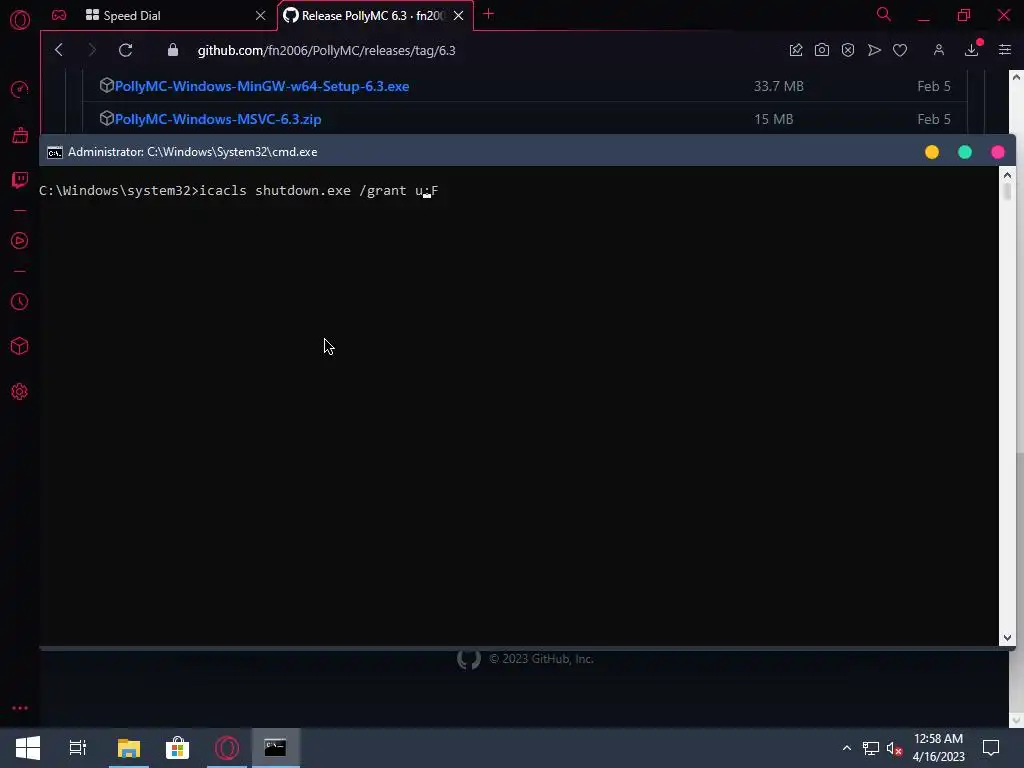1024x768 pixels.
Task: Click the address bar URL
Action: point(327,50)
